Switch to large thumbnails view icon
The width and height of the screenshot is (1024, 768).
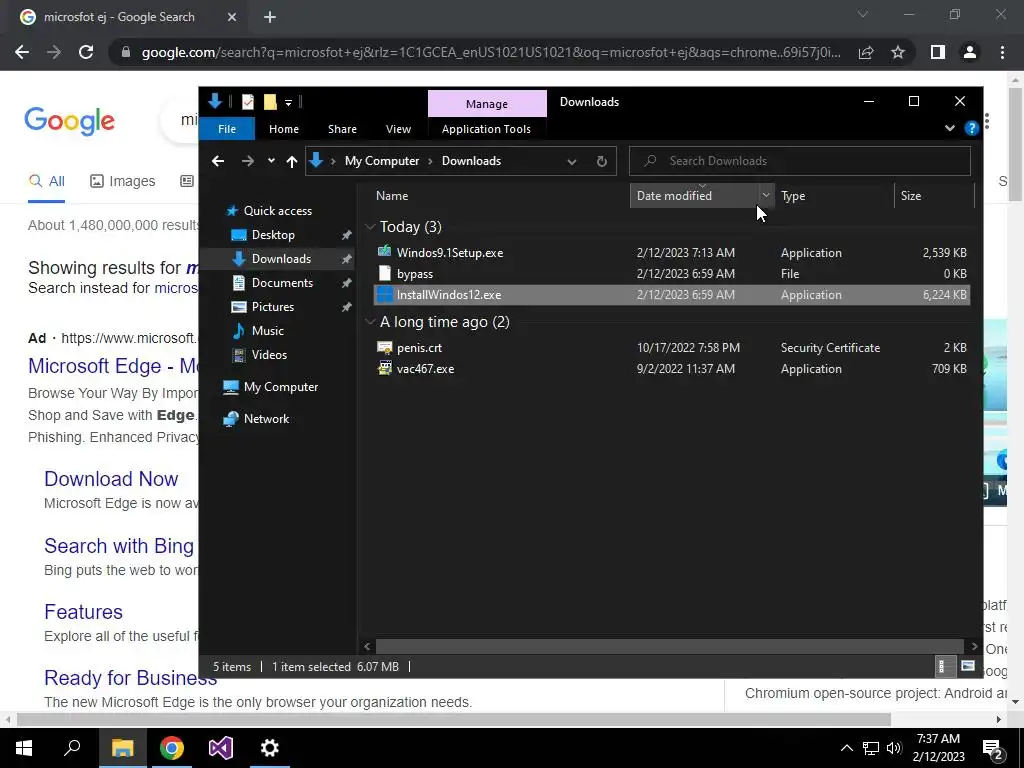coord(967,666)
